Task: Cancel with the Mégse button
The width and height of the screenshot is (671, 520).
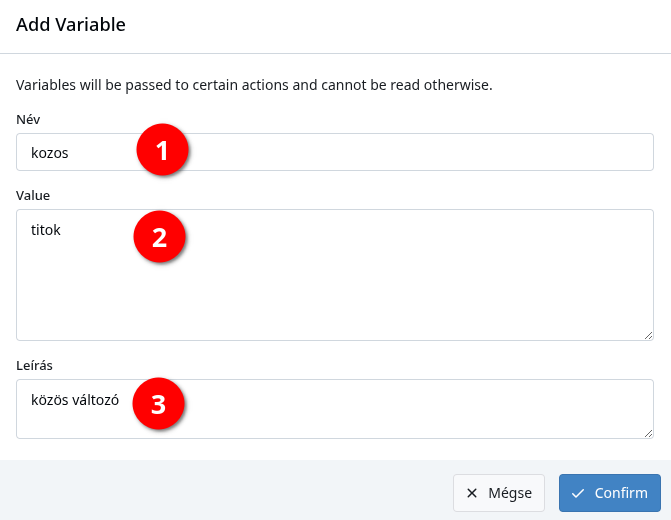Action: (x=499, y=493)
